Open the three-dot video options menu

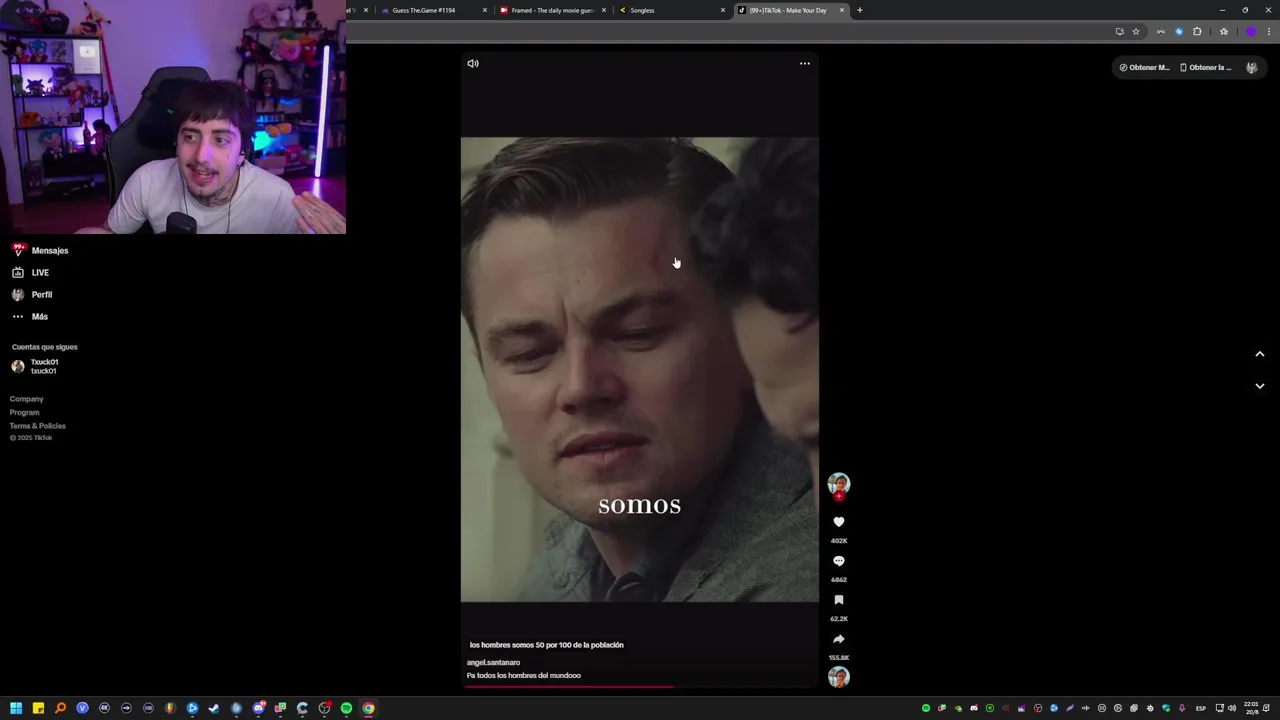click(x=805, y=63)
